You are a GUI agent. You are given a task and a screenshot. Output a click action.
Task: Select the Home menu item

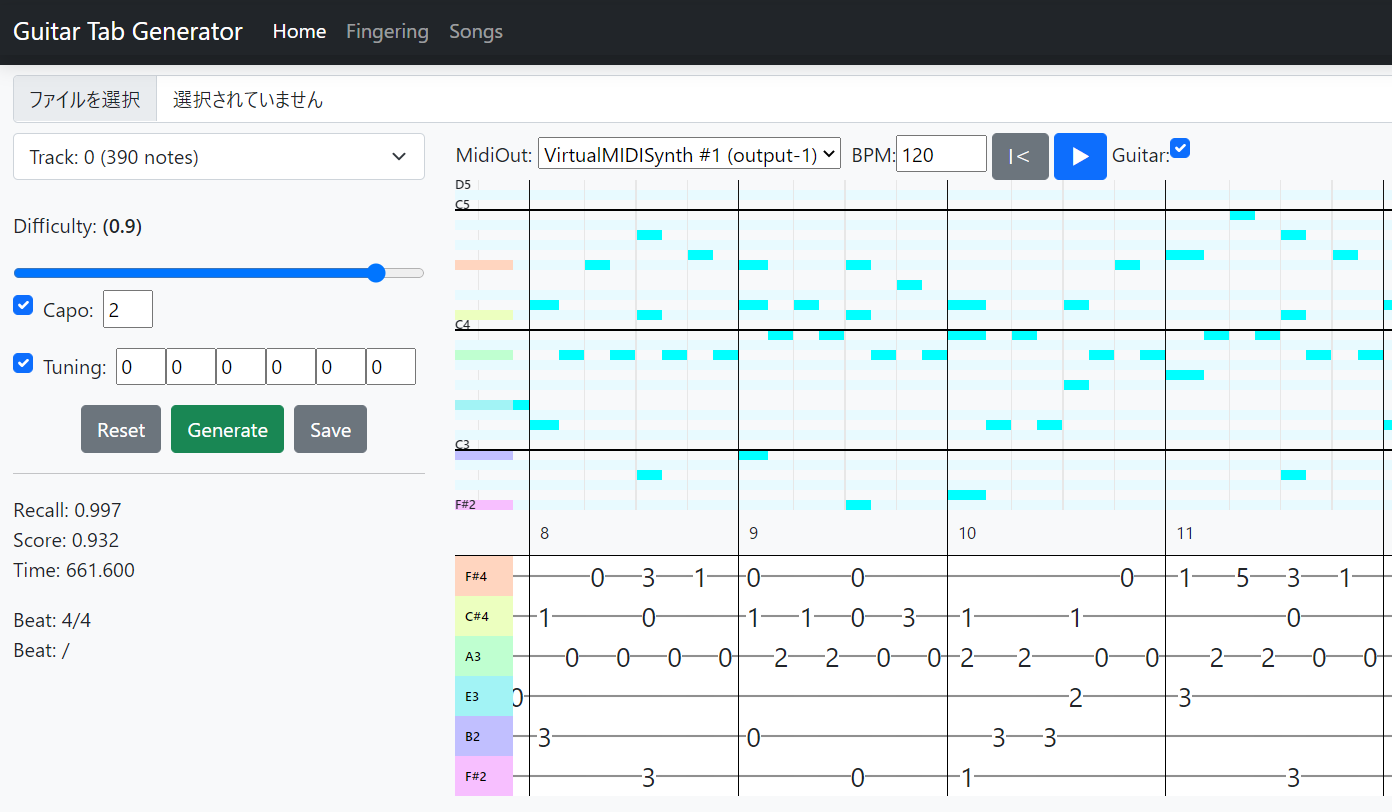click(x=298, y=31)
